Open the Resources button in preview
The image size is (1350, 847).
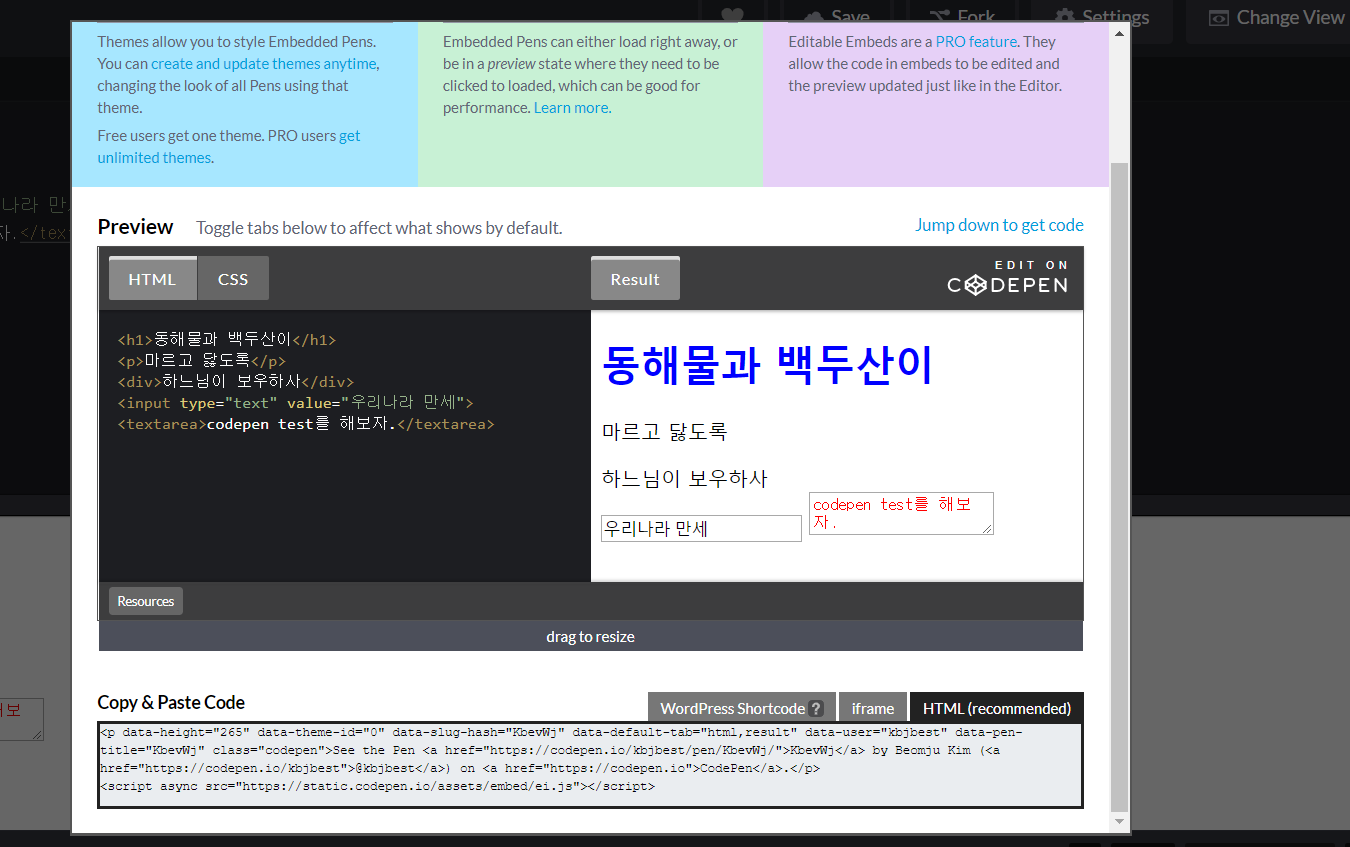(146, 601)
